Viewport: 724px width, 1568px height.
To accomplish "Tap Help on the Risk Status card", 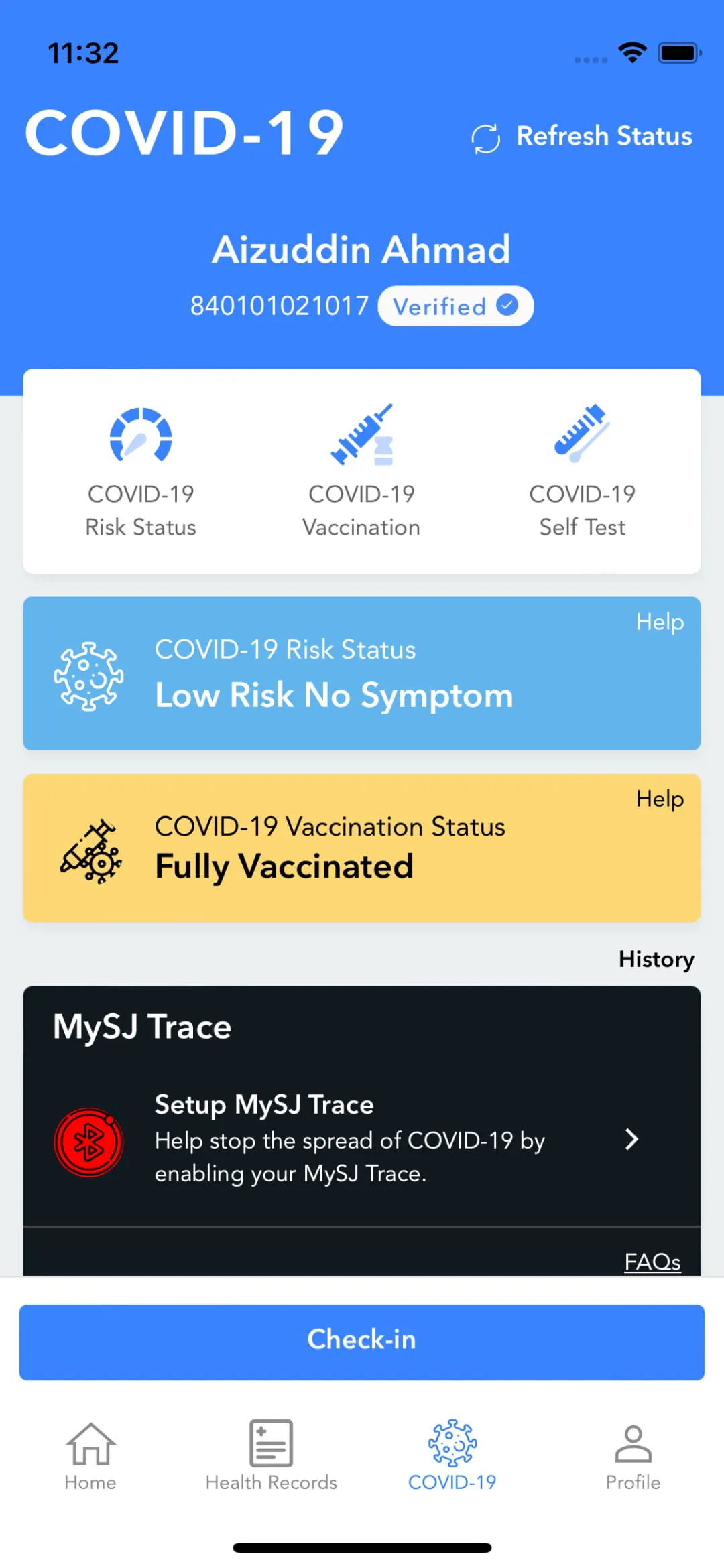I will (x=660, y=622).
